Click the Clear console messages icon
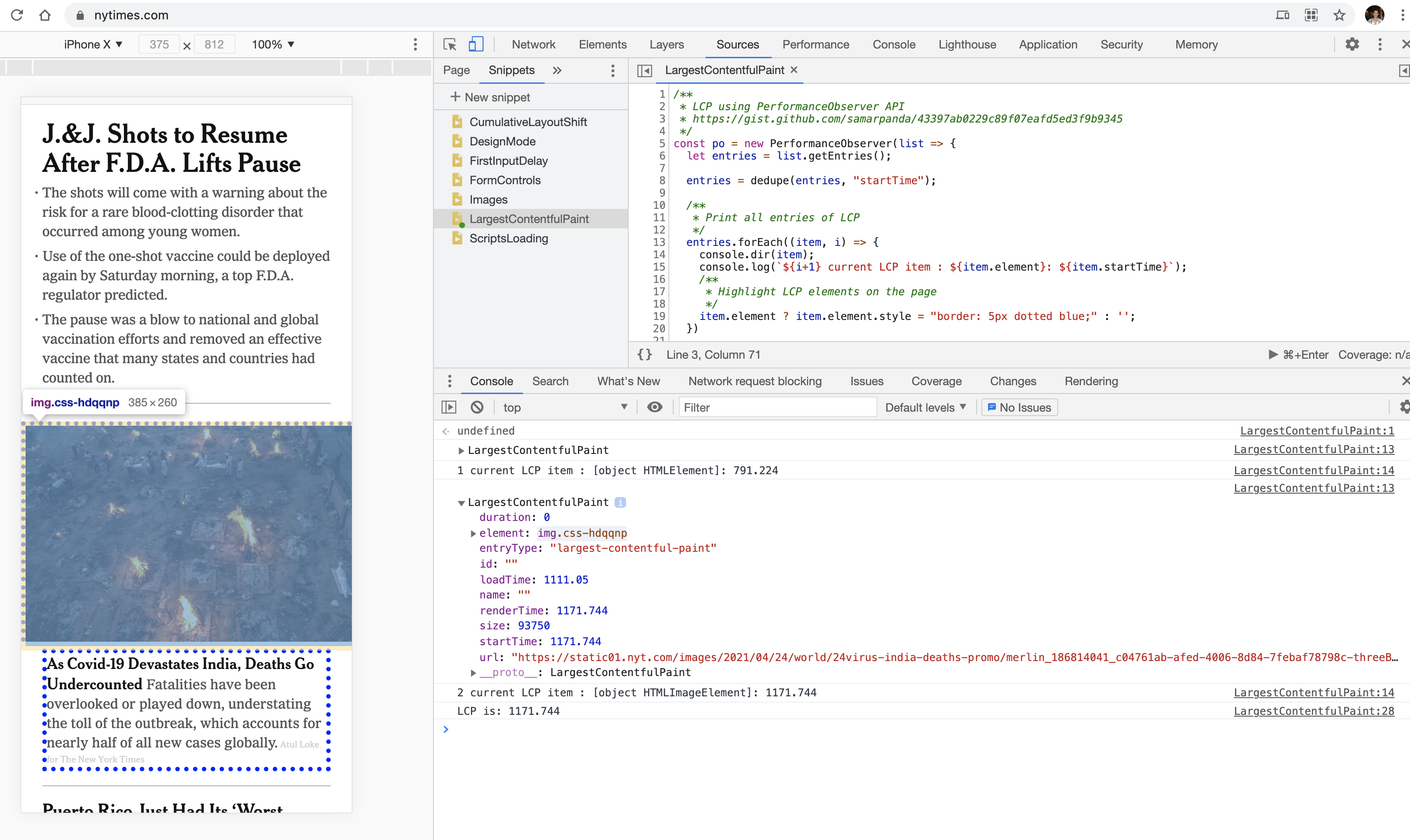Image resolution: width=1410 pixels, height=840 pixels. pyautogui.click(x=477, y=407)
